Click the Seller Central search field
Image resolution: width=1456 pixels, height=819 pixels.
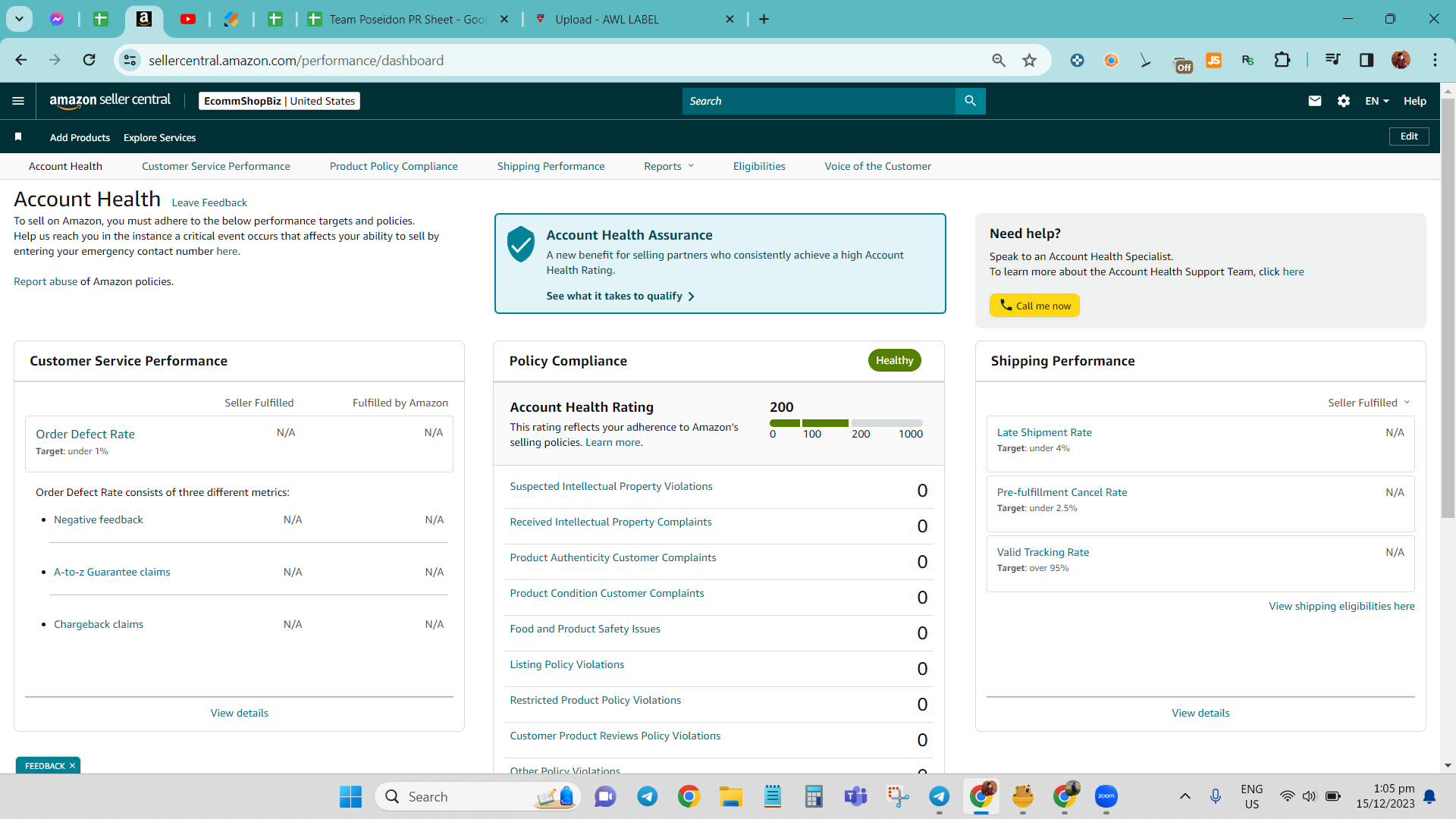pyautogui.click(x=819, y=101)
